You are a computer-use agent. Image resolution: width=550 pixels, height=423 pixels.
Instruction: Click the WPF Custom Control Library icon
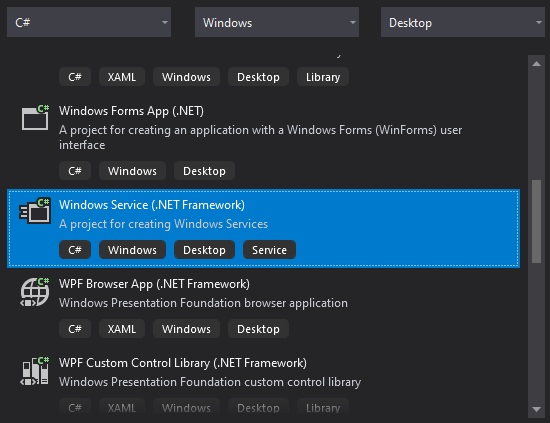pyautogui.click(x=35, y=371)
